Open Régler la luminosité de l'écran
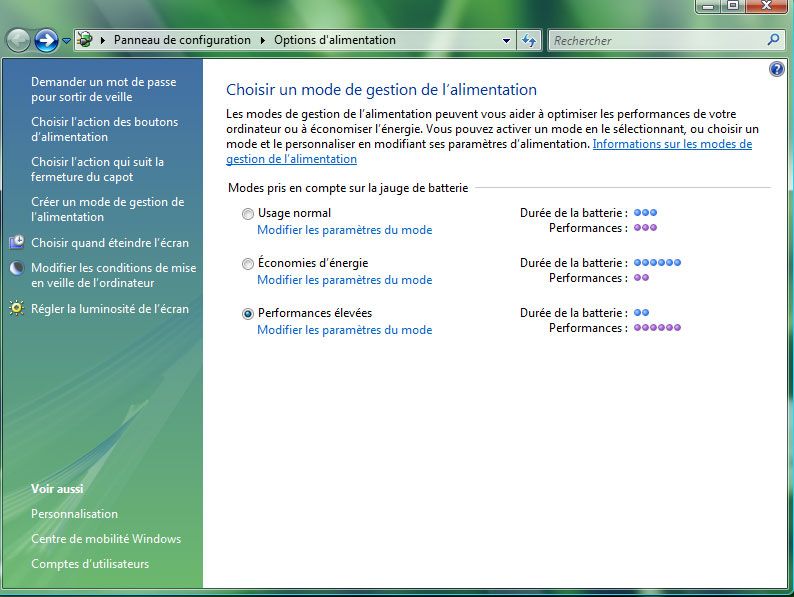This screenshot has width=794, height=597. [110, 308]
